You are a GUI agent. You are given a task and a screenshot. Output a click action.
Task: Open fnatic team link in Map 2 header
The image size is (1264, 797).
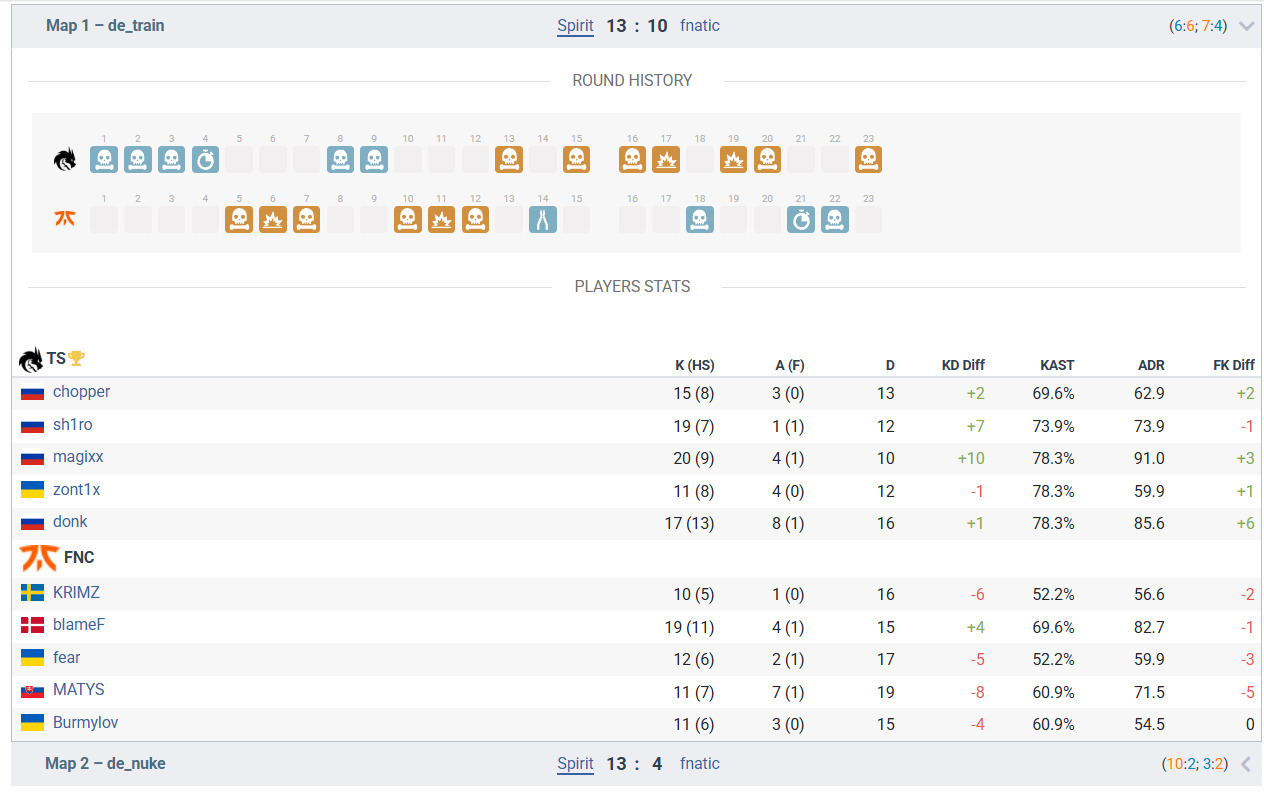[x=699, y=764]
